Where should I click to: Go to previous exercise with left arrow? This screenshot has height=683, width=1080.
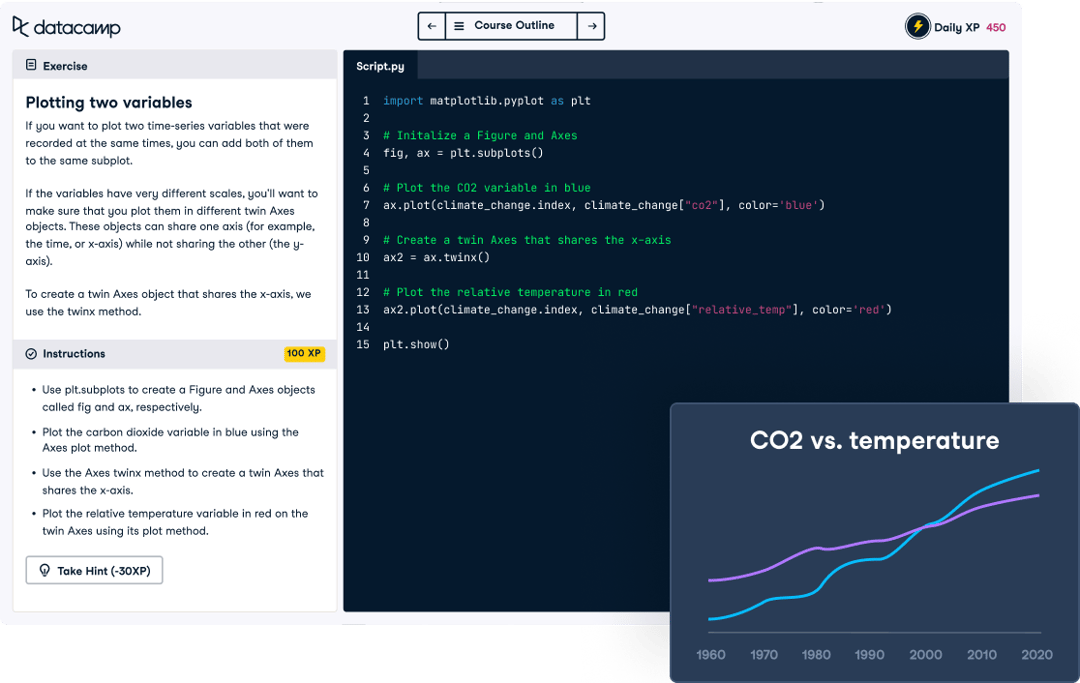tap(430, 26)
